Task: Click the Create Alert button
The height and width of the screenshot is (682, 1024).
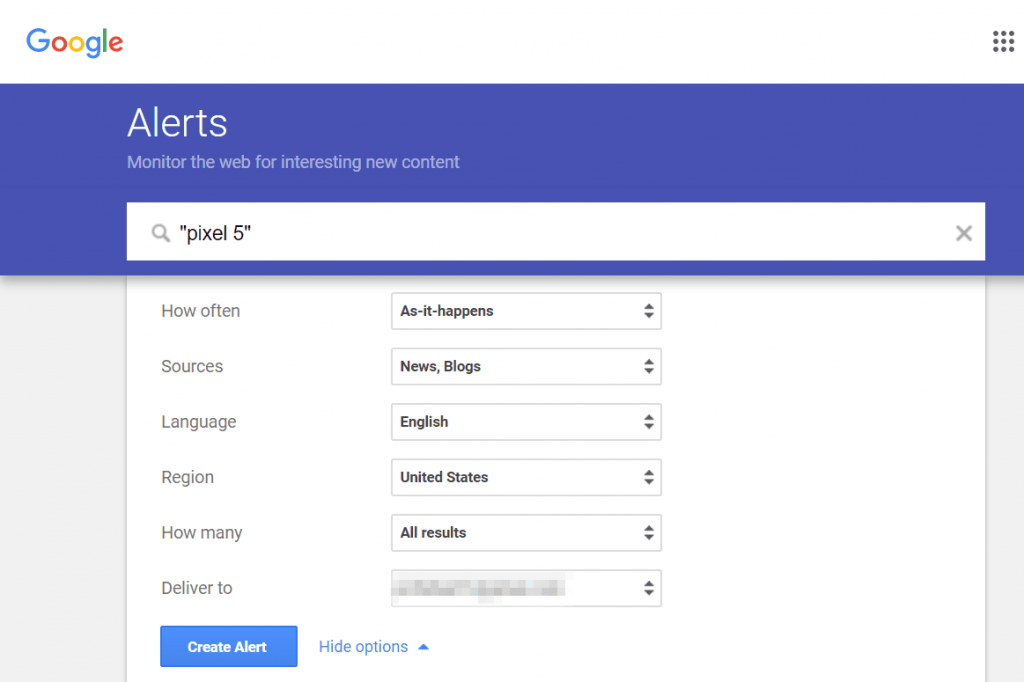Action: click(229, 647)
